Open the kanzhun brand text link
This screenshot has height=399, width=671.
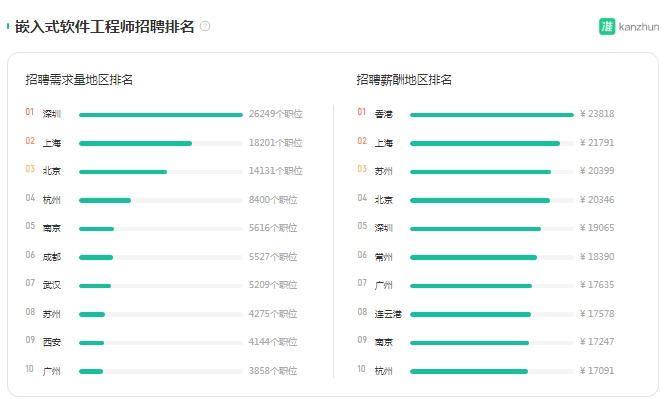(638, 27)
